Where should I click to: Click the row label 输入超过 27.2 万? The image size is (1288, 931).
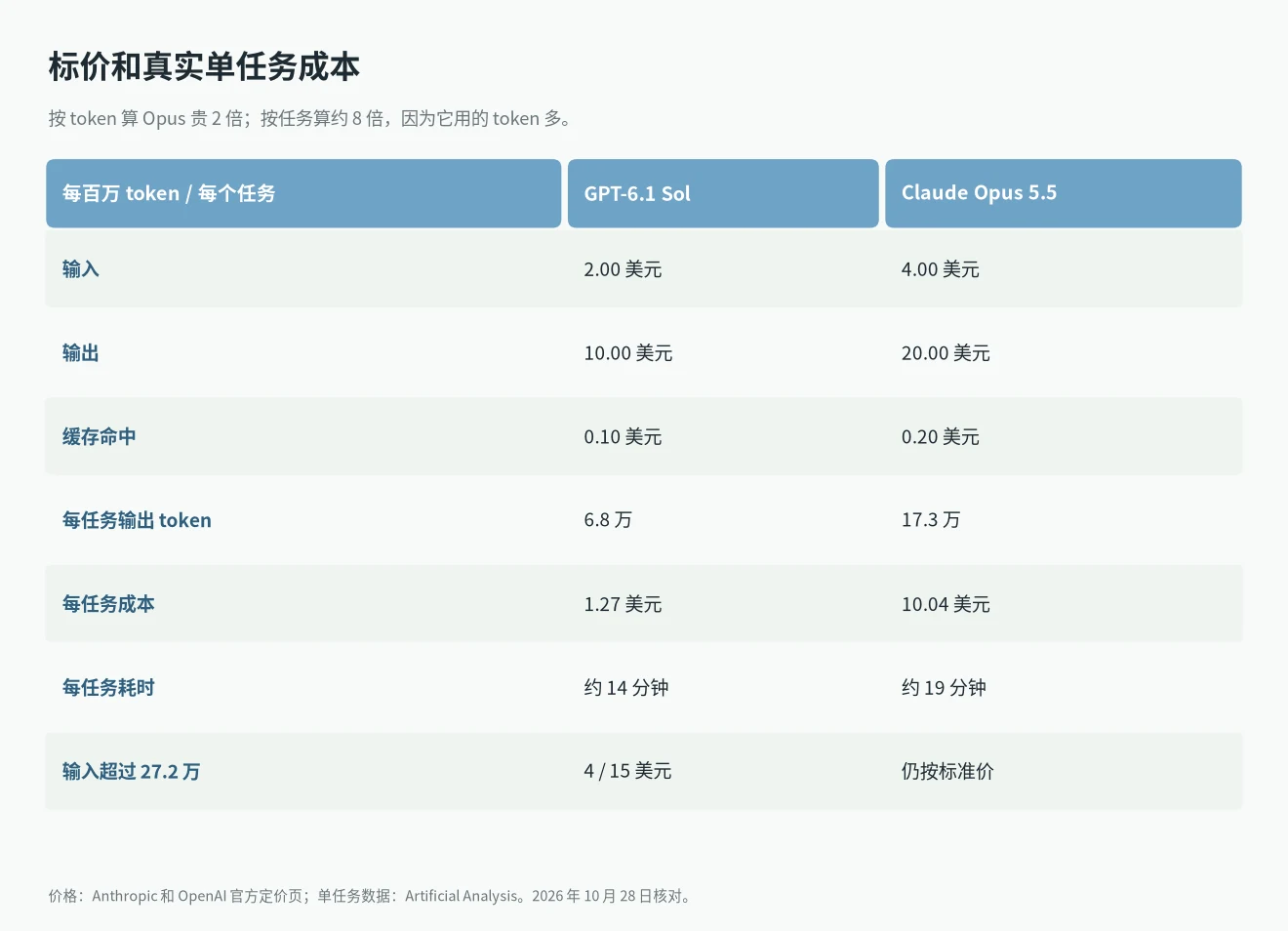132,772
